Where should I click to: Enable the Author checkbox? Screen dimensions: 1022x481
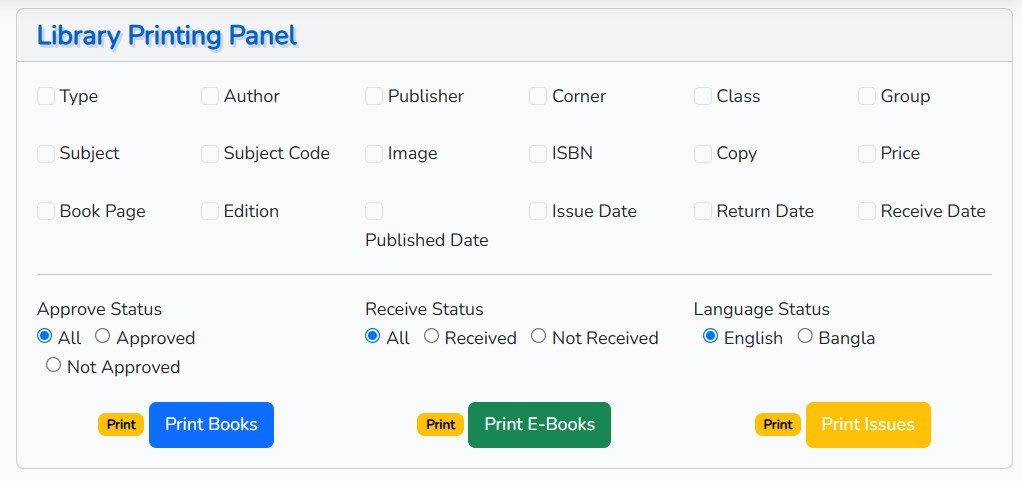point(210,96)
